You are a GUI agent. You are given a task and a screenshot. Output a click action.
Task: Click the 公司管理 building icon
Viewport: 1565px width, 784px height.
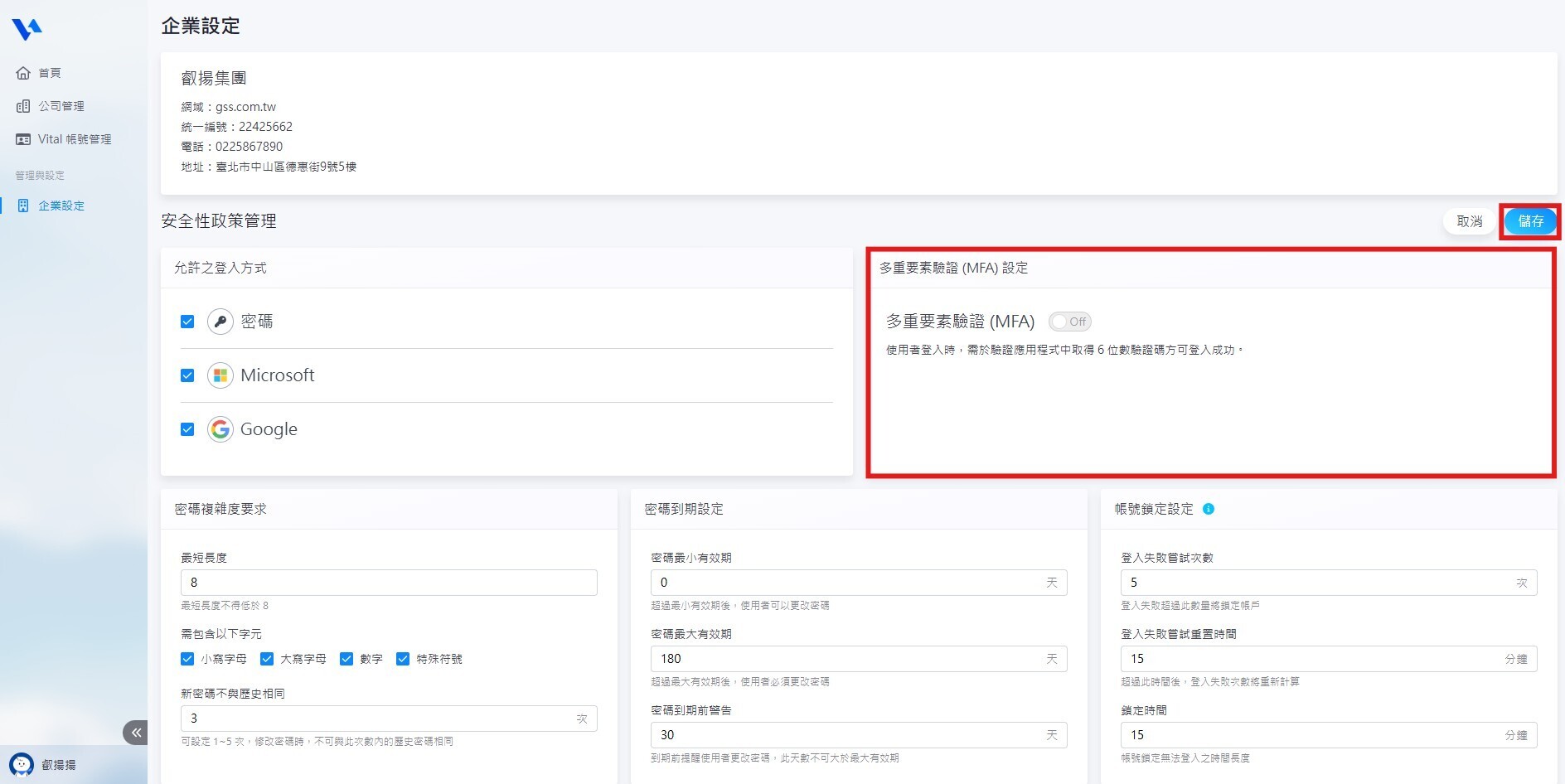click(x=23, y=106)
